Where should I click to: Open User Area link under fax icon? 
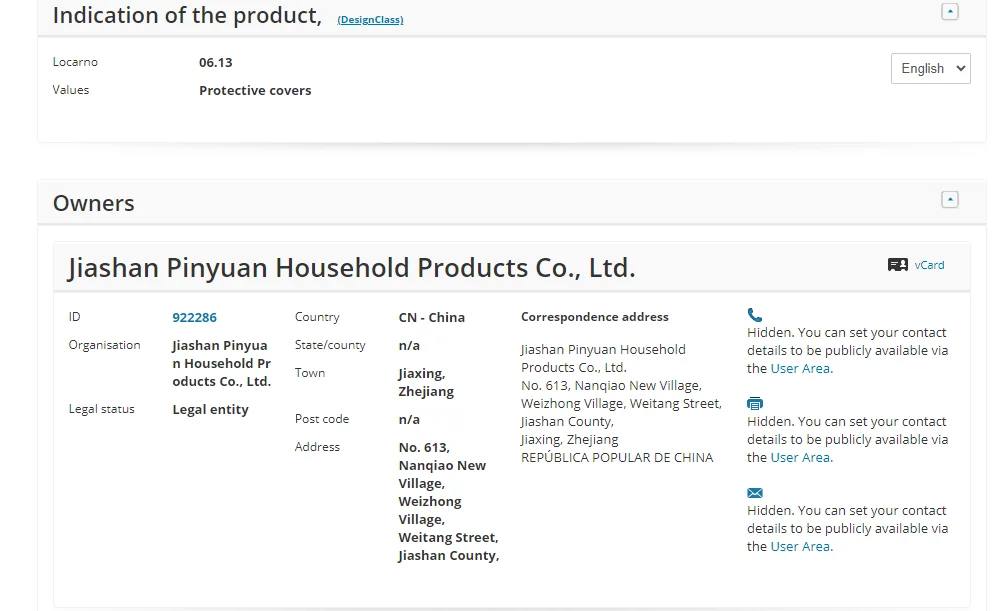click(802, 458)
